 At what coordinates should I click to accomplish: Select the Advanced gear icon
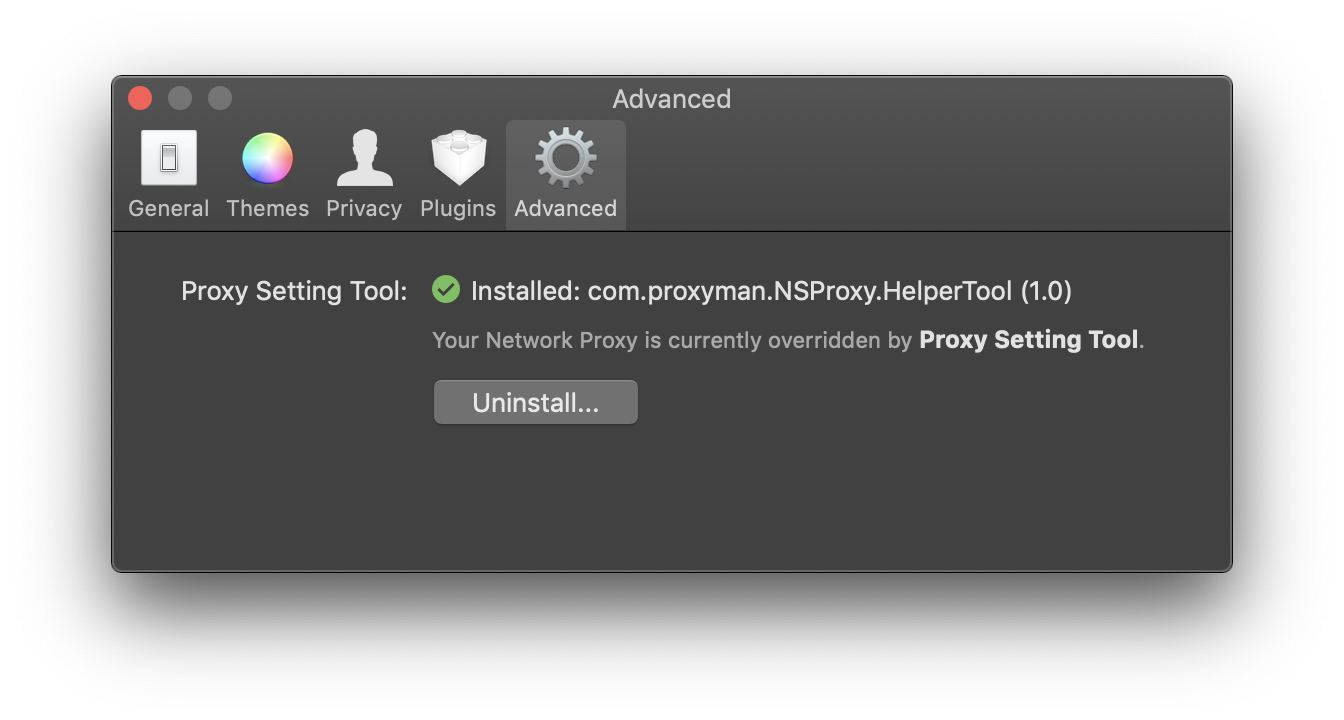coord(566,158)
